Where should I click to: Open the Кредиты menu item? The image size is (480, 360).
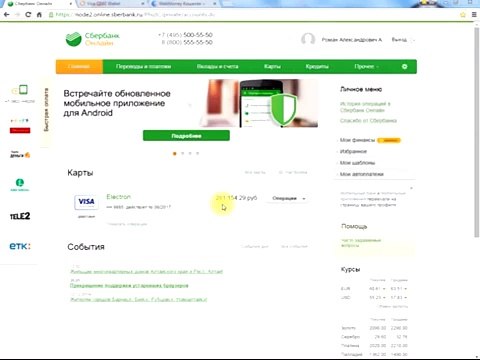coord(317,66)
